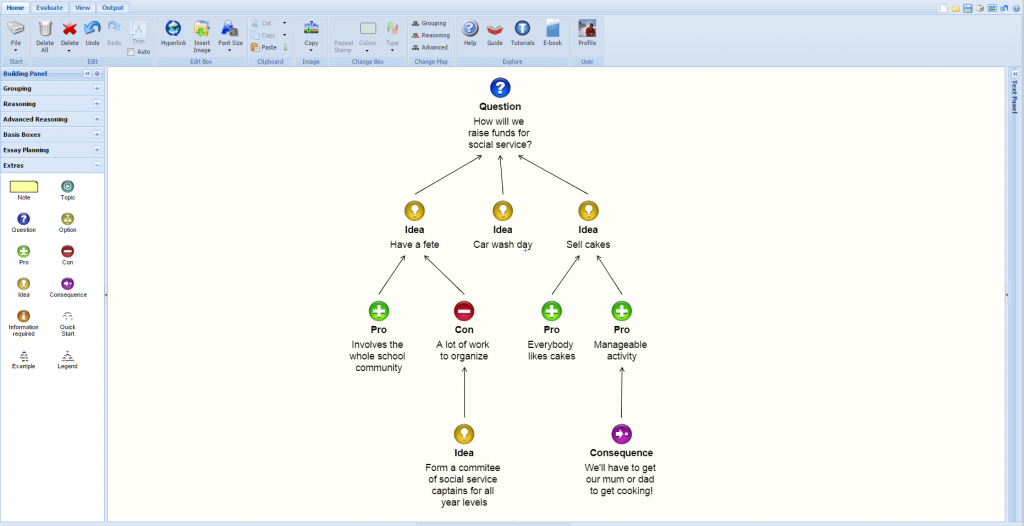The image size is (1024, 526).
Task: Add a Hyperlink to the box
Action: [x=174, y=33]
